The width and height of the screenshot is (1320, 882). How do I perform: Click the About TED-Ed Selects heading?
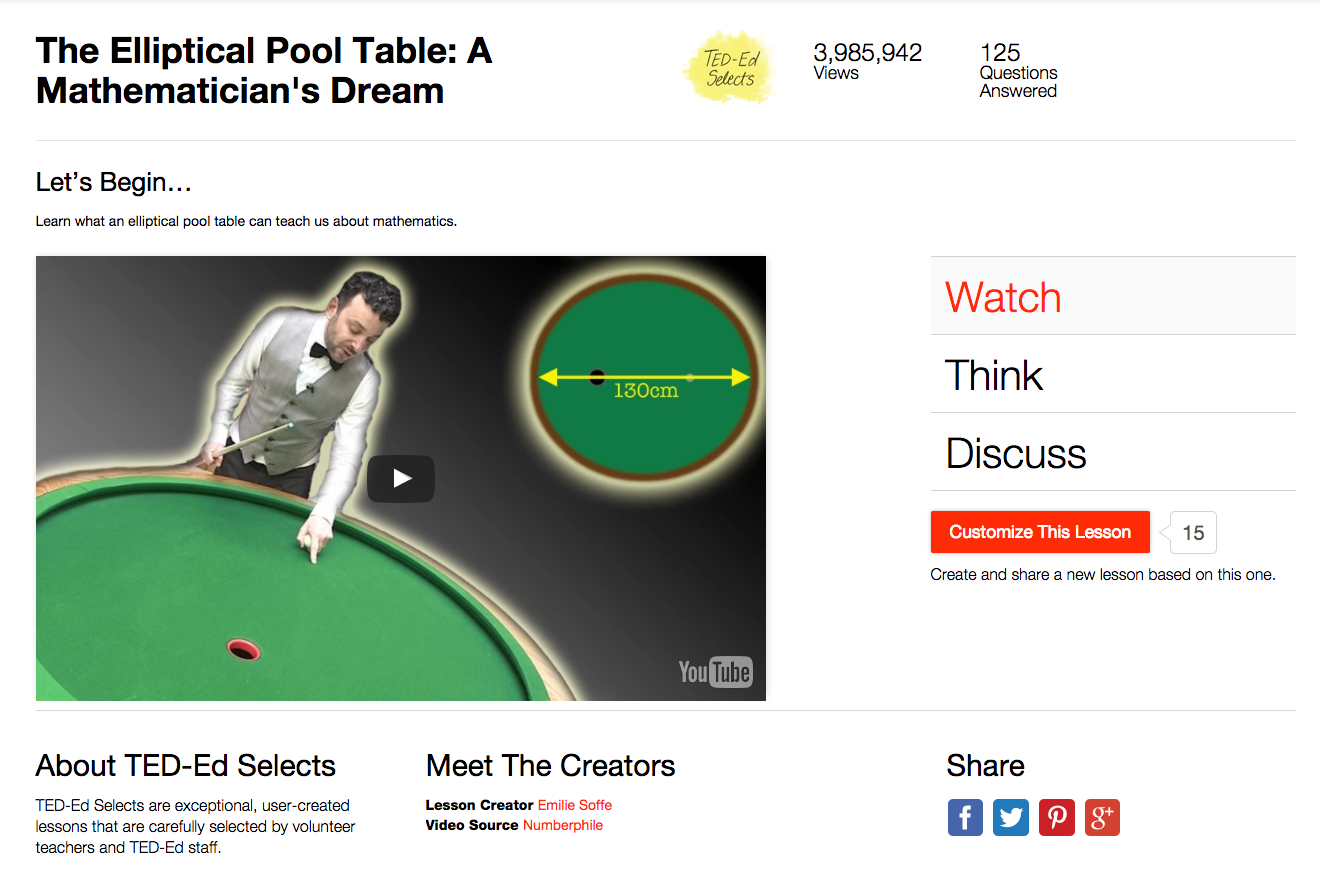click(185, 766)
